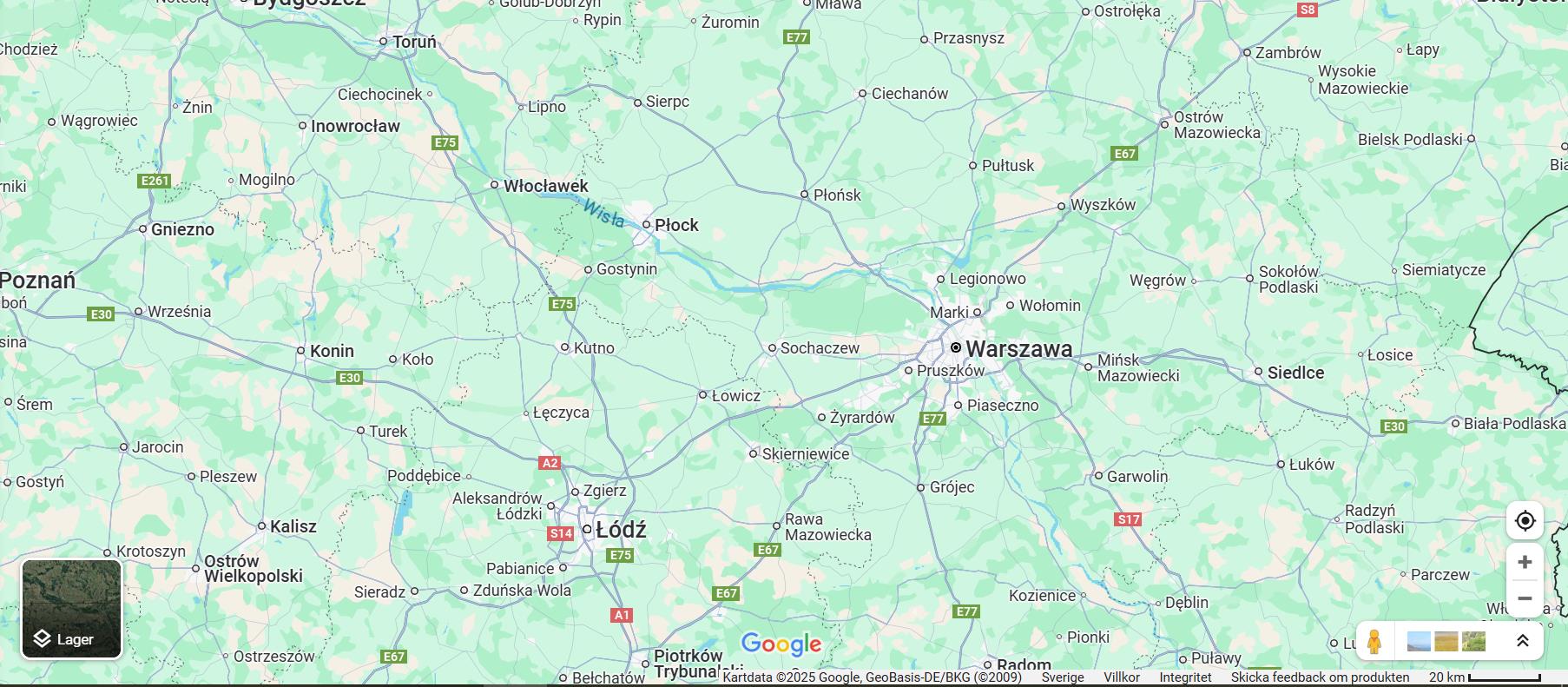Switch to satellite view via the Lager thumbnail

pos(72,609)
